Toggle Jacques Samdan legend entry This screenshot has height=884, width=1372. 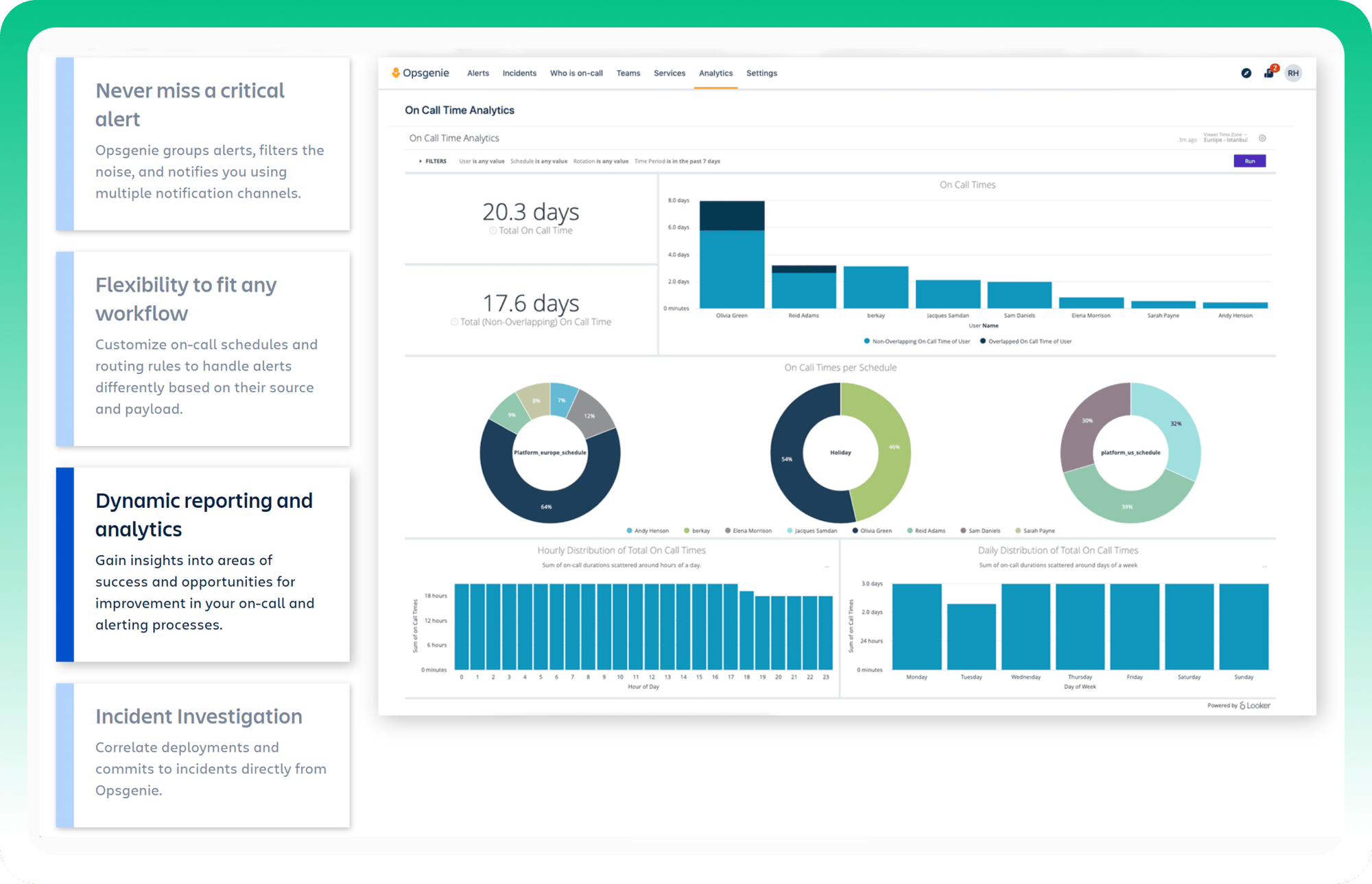[812, 531]
